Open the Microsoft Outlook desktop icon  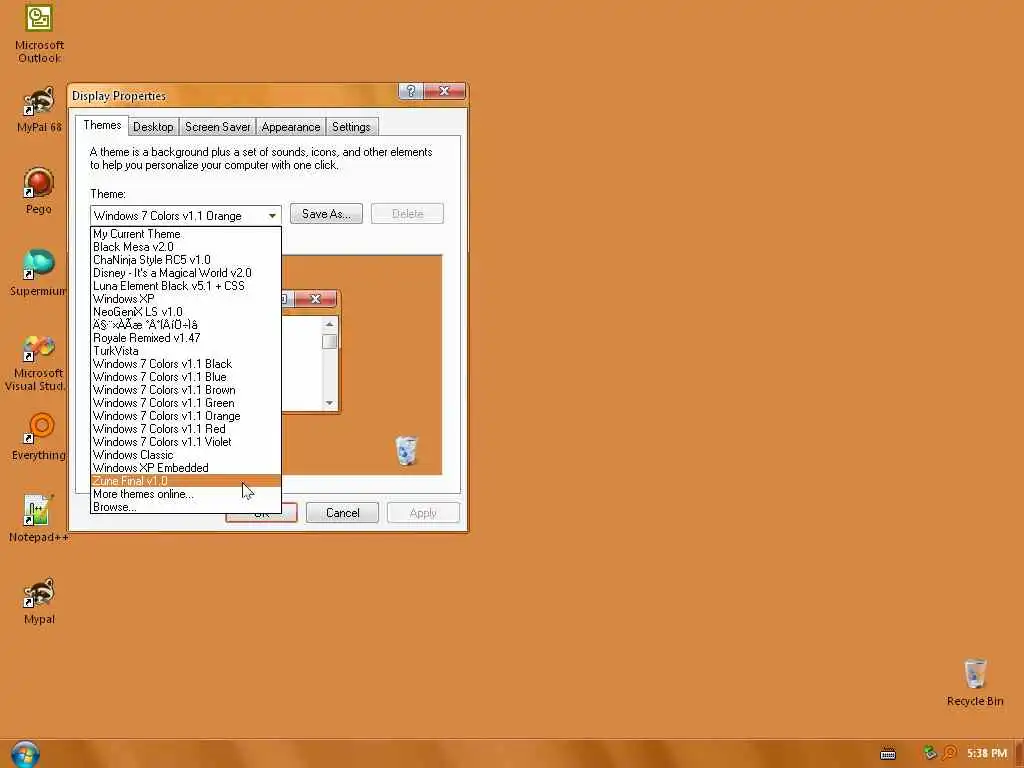(39, 34)
